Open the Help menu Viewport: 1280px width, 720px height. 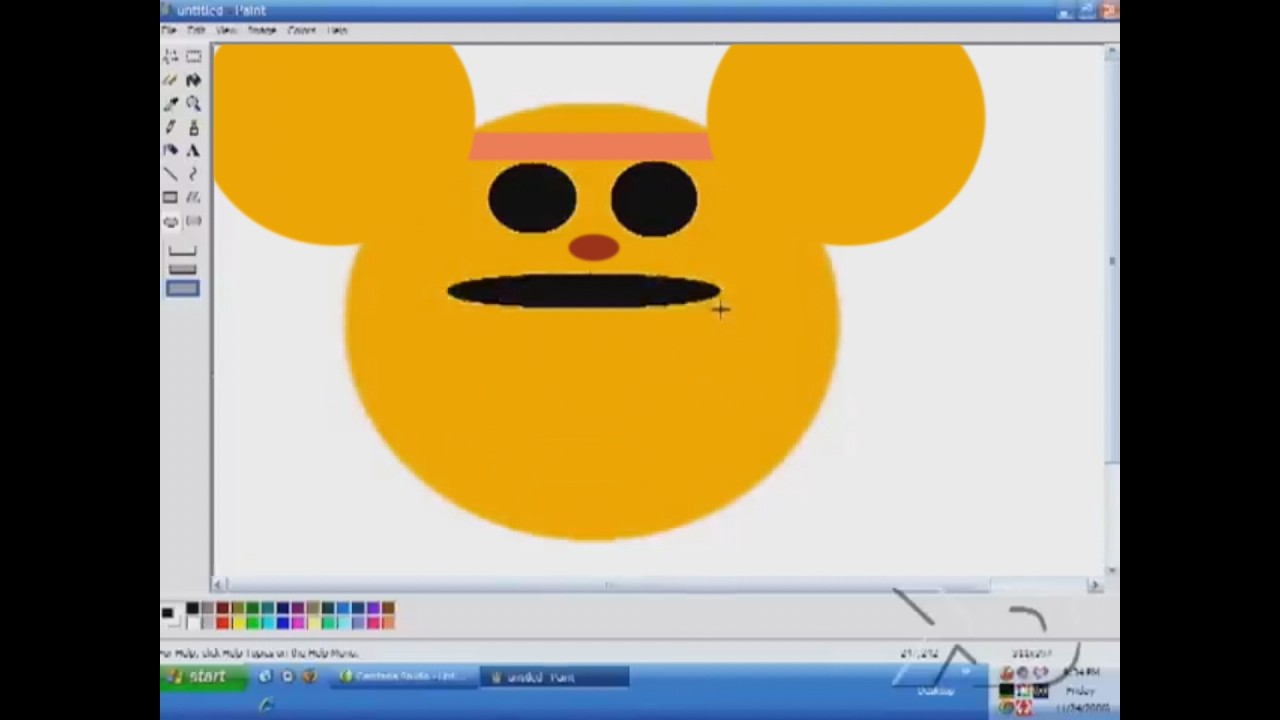[x=337, y=30]
